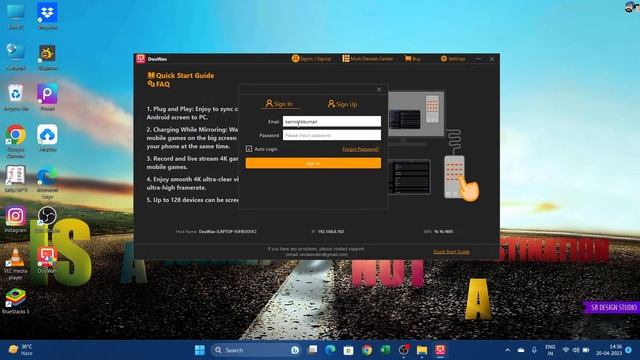Viewport: 640px width, 360px height.
Task: Click the DouWan logo in title bar
Action: 141,59
